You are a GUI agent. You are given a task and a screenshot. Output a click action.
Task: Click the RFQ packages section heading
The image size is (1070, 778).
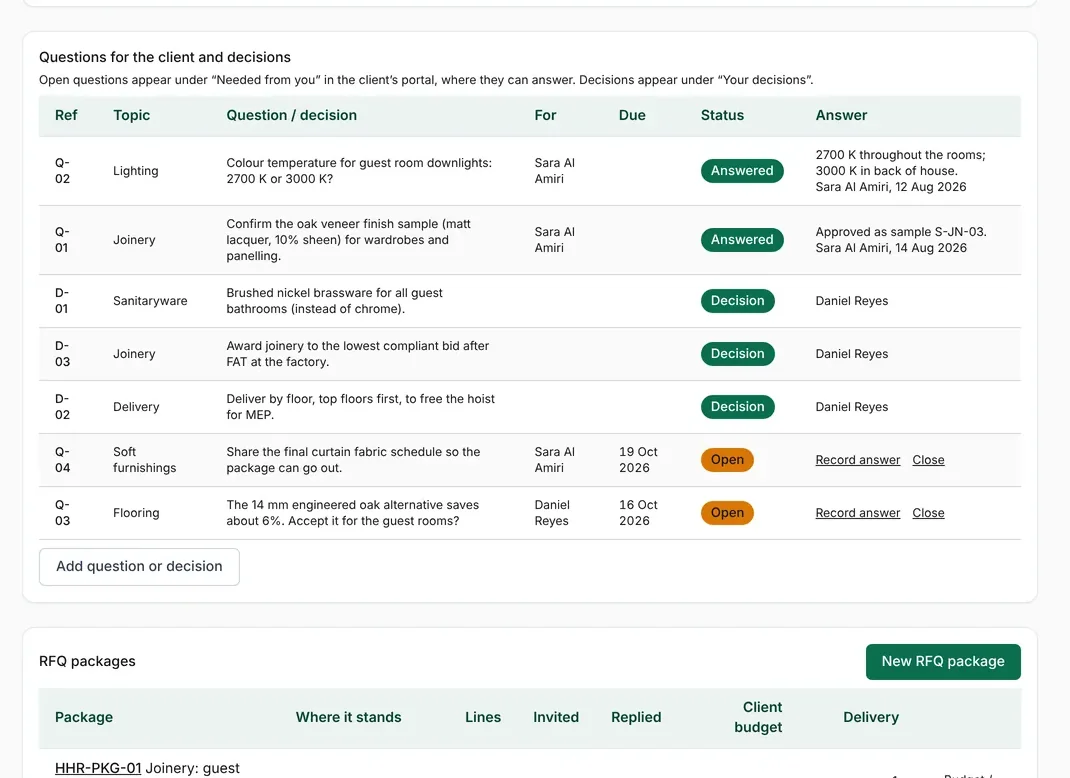(87, 661)
